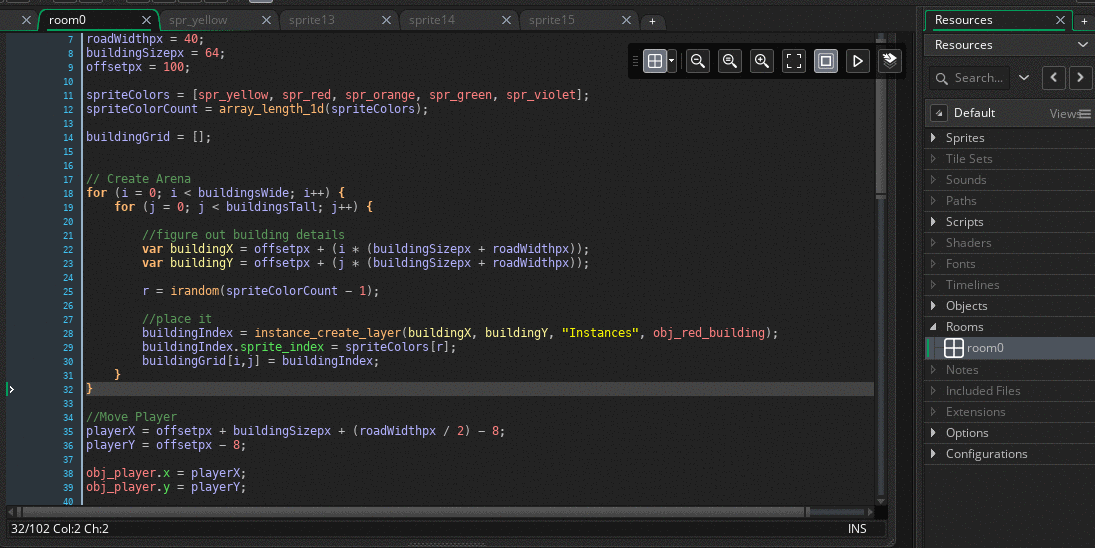Expand the Tile Sets folder
This screenshot has height=548, width=1095.
point(934,158)
